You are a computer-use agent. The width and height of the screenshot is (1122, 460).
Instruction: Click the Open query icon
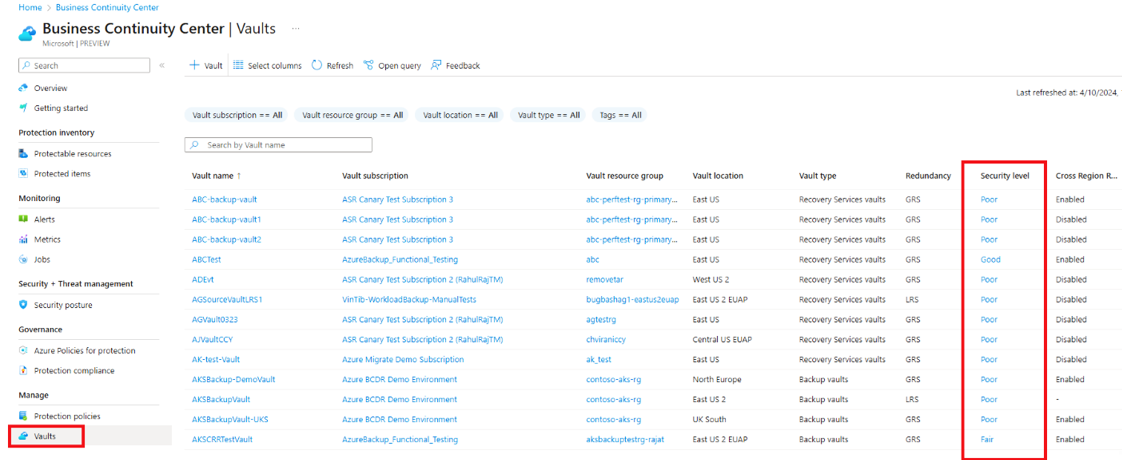click(x=369, y=65)
